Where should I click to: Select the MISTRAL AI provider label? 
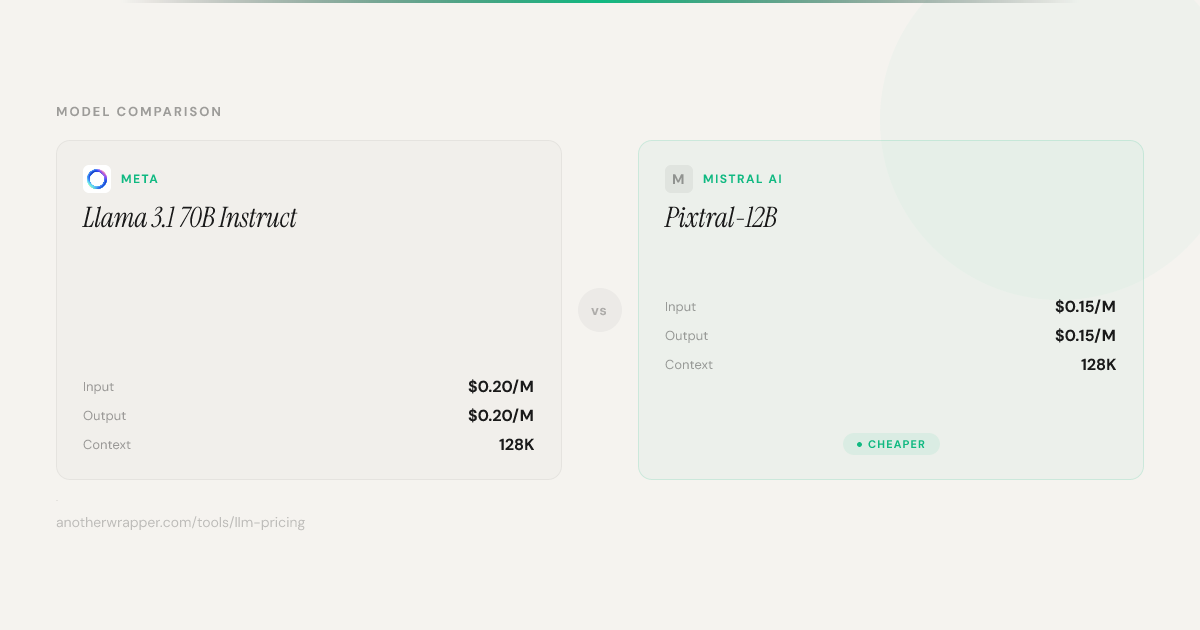742,179
